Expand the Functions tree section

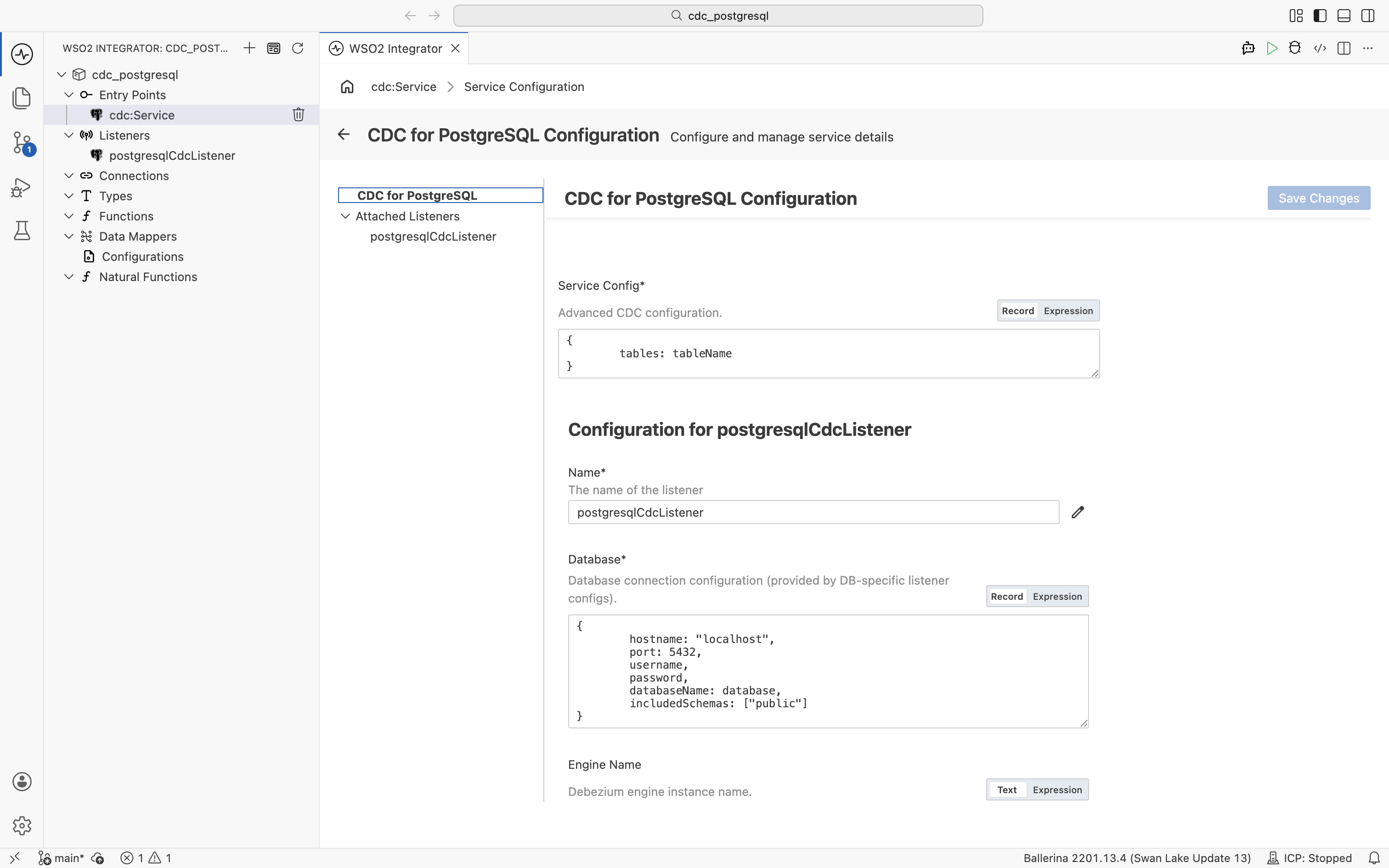point(69,216)
